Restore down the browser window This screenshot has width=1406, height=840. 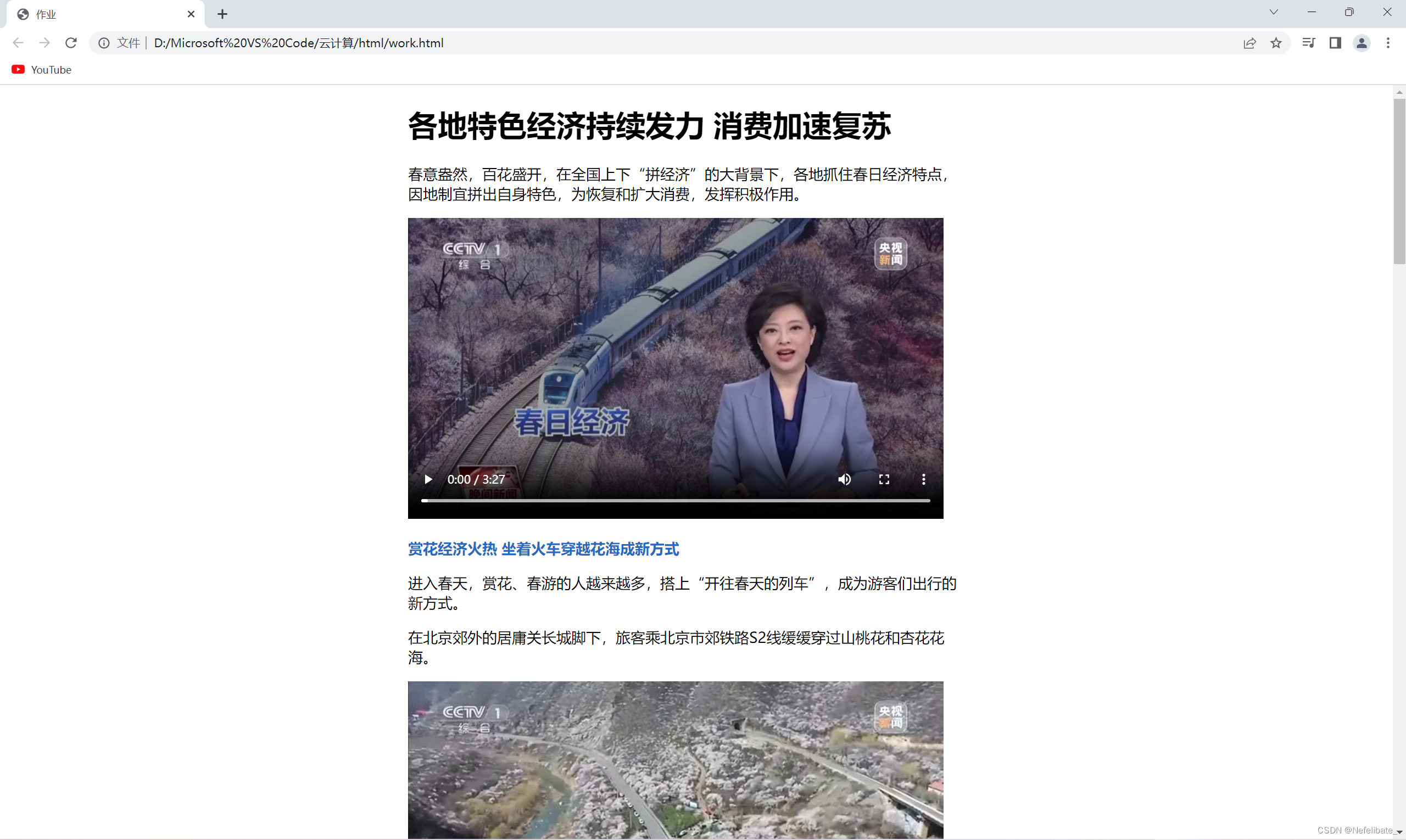click(x=1349, y=12)
